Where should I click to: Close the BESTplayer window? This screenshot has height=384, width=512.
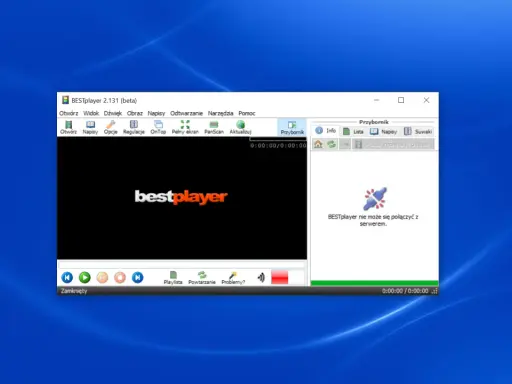click(x=426, y=100)
